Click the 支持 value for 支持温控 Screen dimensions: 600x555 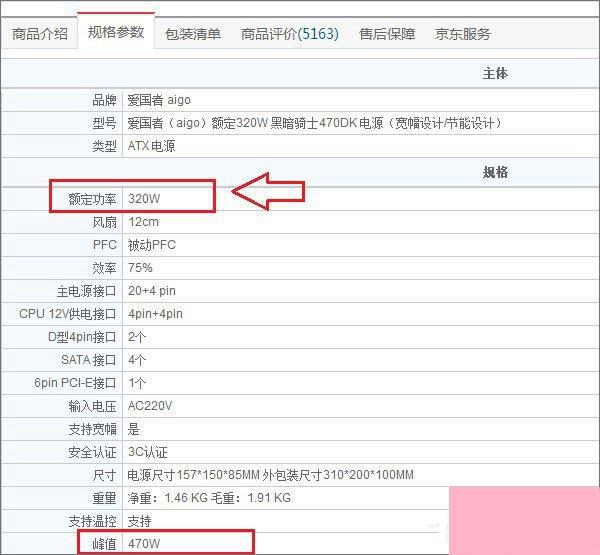139,521
